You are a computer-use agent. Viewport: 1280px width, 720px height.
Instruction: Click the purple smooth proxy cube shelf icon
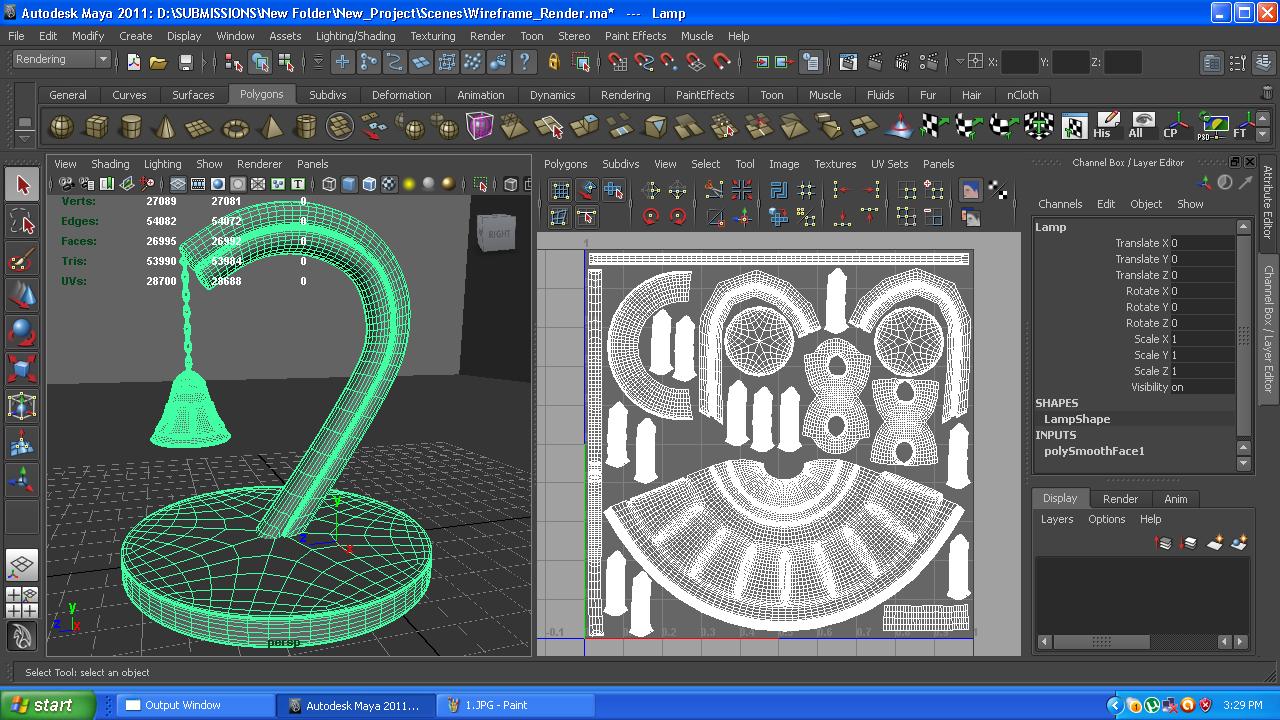click(x=480, y=127)
